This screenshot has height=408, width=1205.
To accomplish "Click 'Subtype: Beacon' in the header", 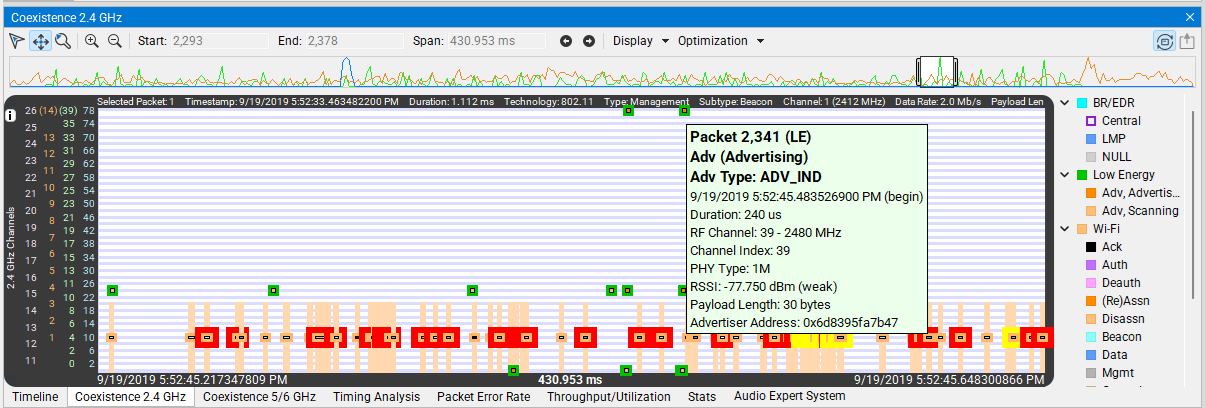I will tap(738, 102).
